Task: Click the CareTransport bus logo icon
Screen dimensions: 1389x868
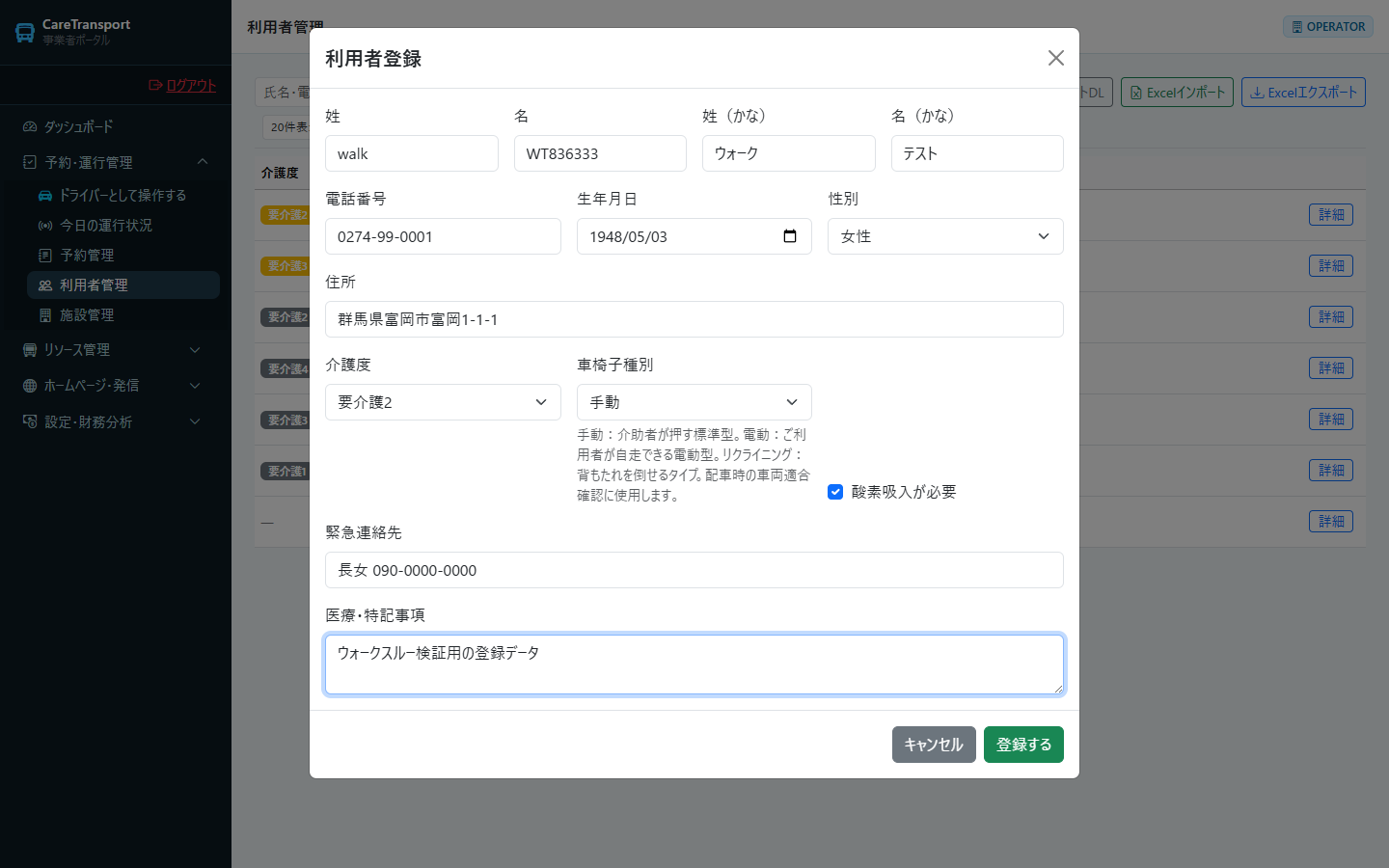Action: tap(25, 33)
